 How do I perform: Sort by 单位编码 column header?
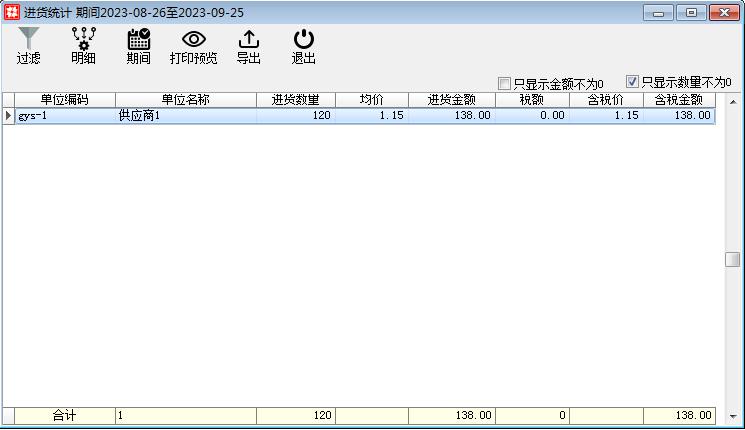coord(65,100)
